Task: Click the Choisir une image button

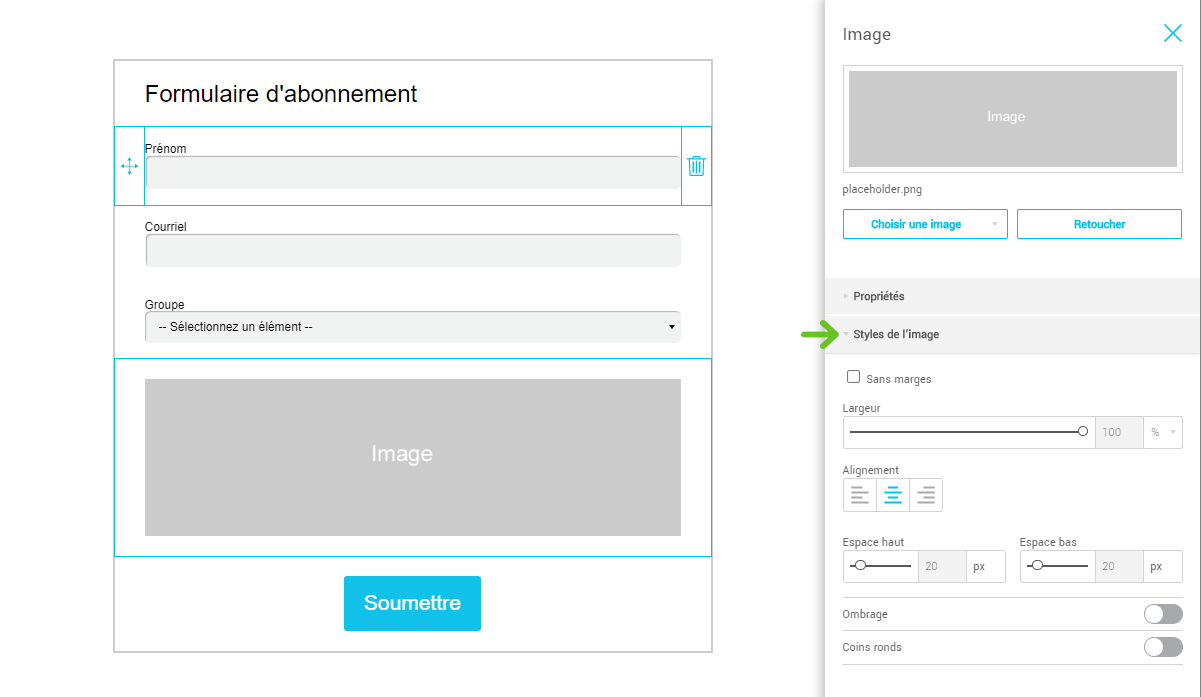Action: click(x=916, y=224)
